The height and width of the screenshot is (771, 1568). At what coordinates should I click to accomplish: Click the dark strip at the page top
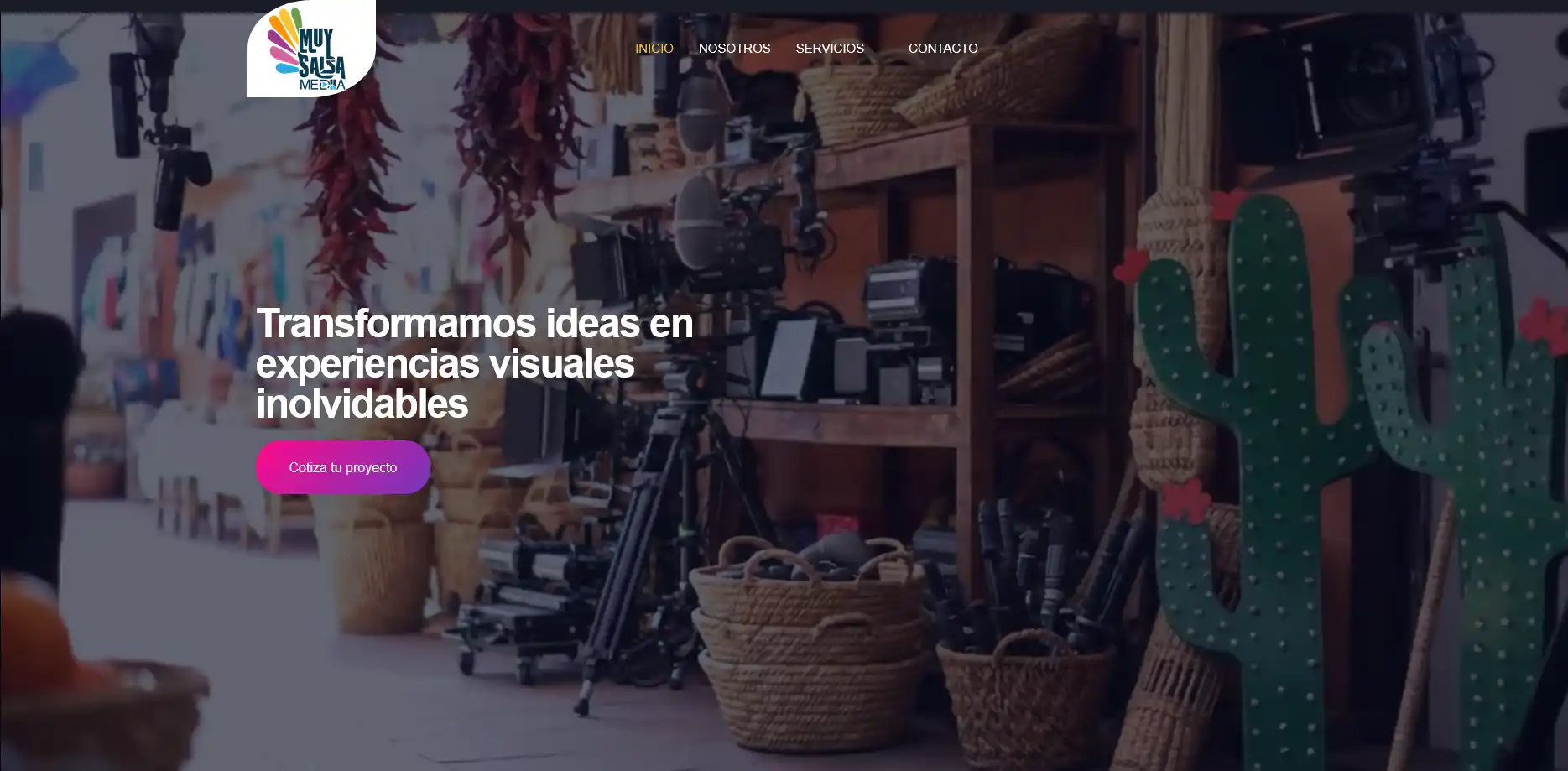(784, 5)
